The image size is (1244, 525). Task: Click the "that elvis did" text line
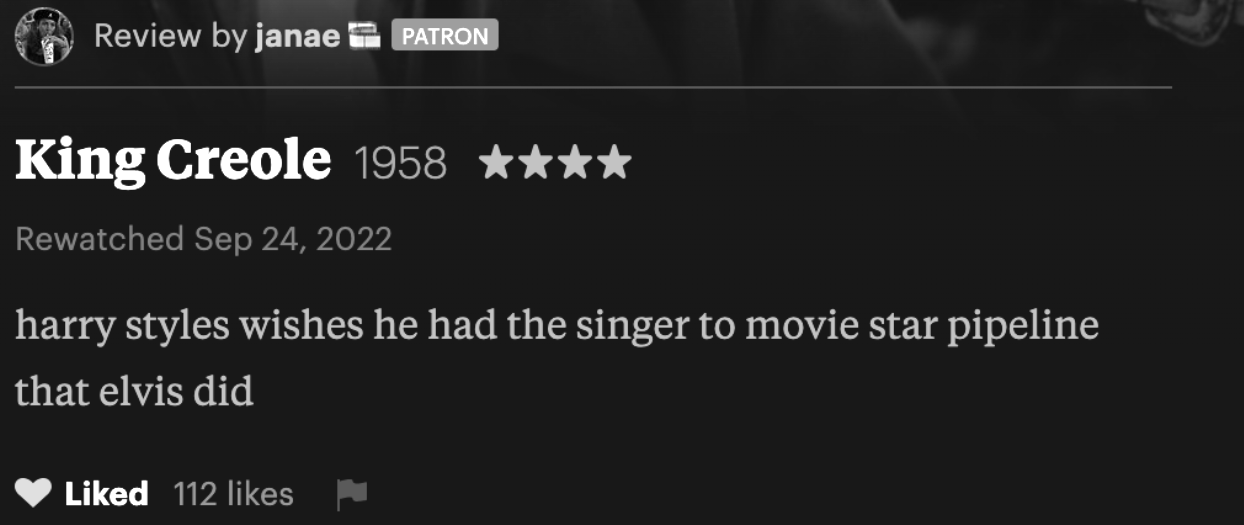[134, 391]
